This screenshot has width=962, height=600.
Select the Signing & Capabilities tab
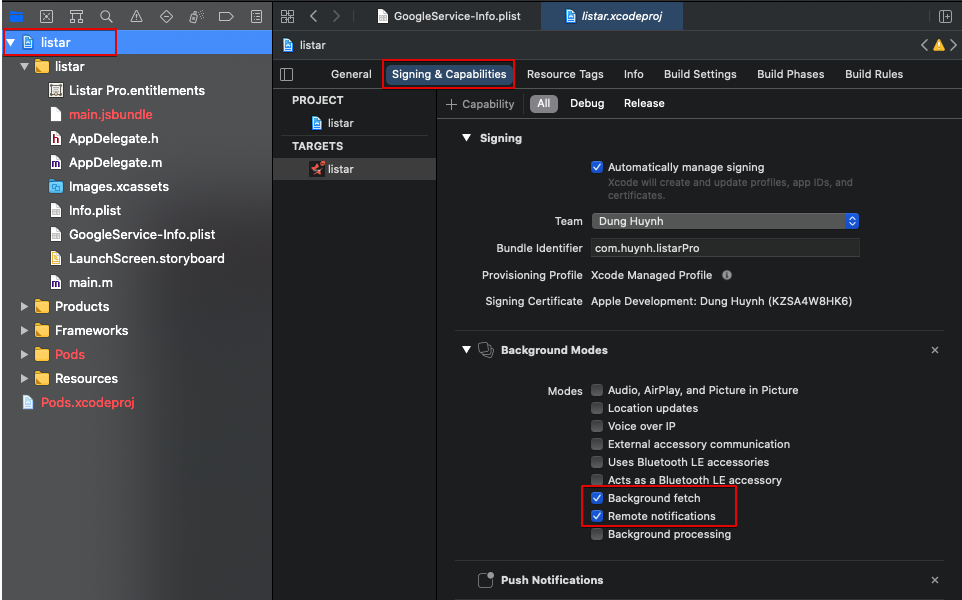449,74
